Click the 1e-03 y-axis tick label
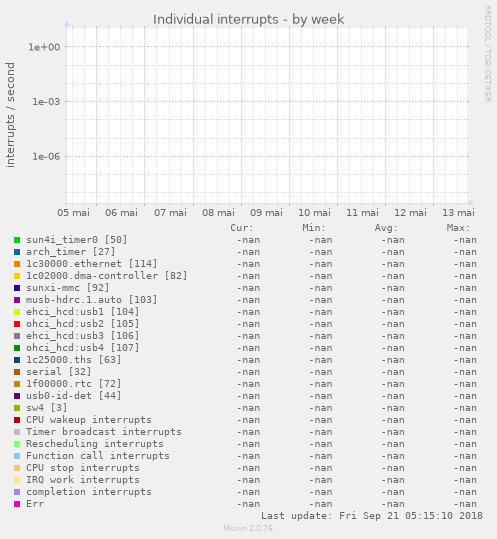 click(x=46, y=102)
